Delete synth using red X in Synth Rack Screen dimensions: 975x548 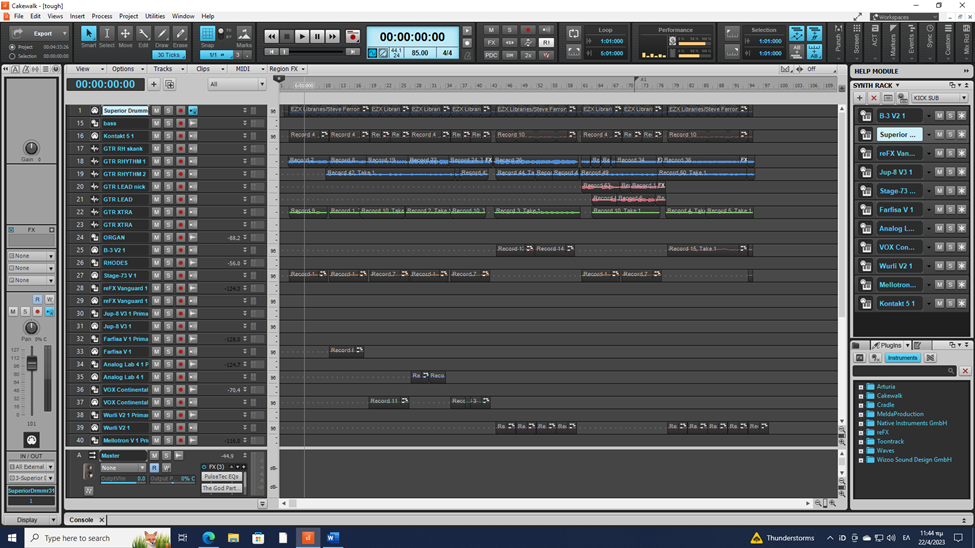874,98
